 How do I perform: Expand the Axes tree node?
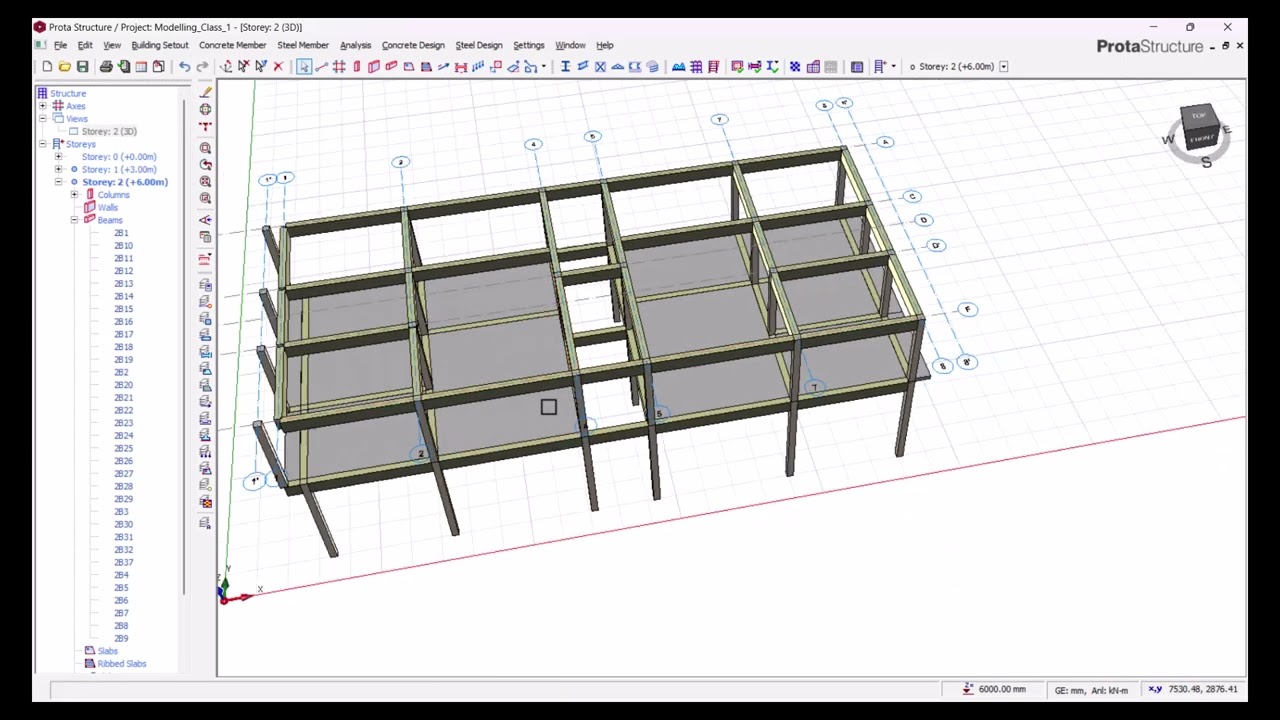(43, 106)
